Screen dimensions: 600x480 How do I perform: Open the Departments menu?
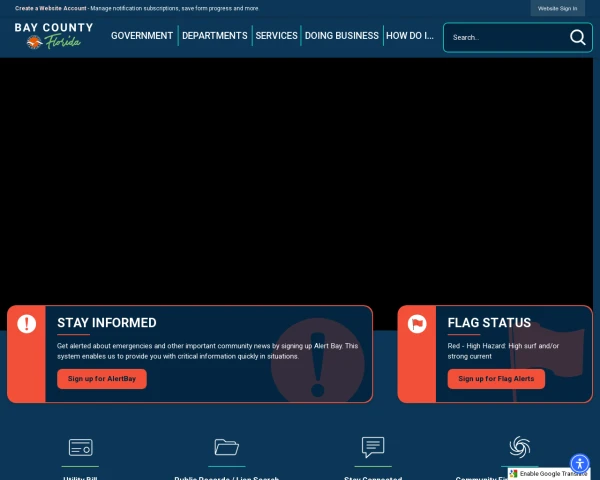tap(215, 36)
